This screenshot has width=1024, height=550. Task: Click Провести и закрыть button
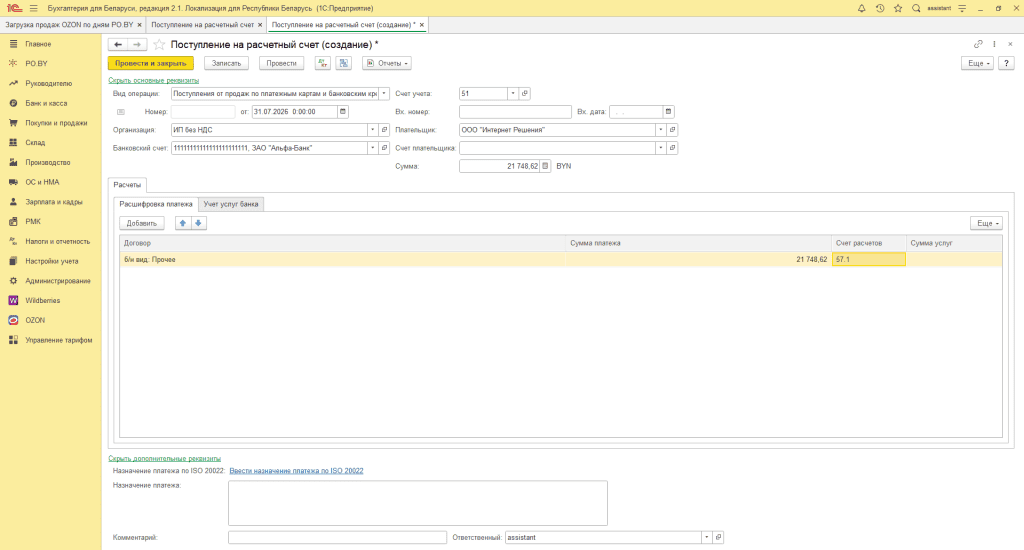(x=151, y=63)
